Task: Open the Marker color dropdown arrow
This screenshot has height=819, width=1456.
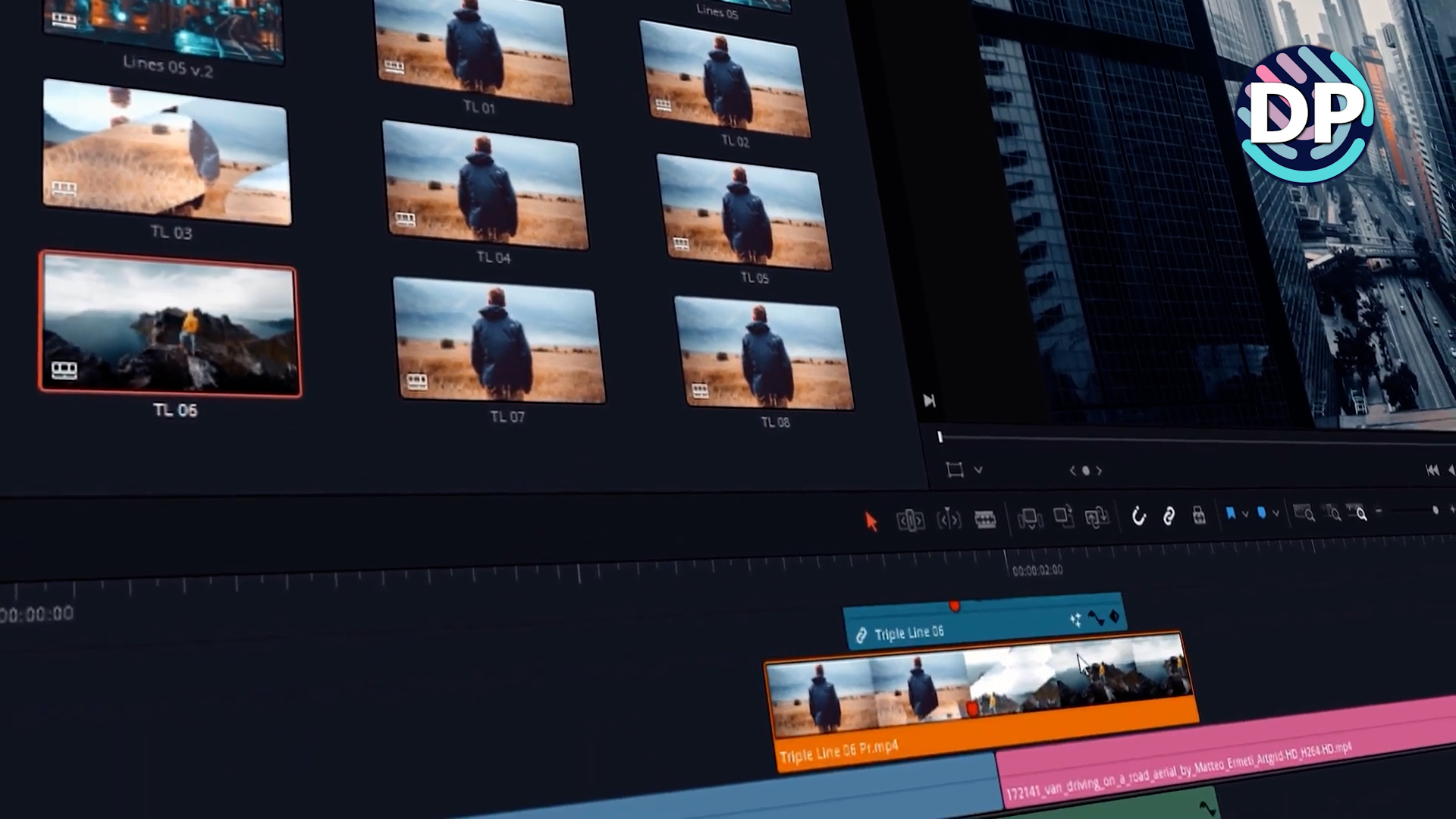Action: click(x=1276, y=513)
